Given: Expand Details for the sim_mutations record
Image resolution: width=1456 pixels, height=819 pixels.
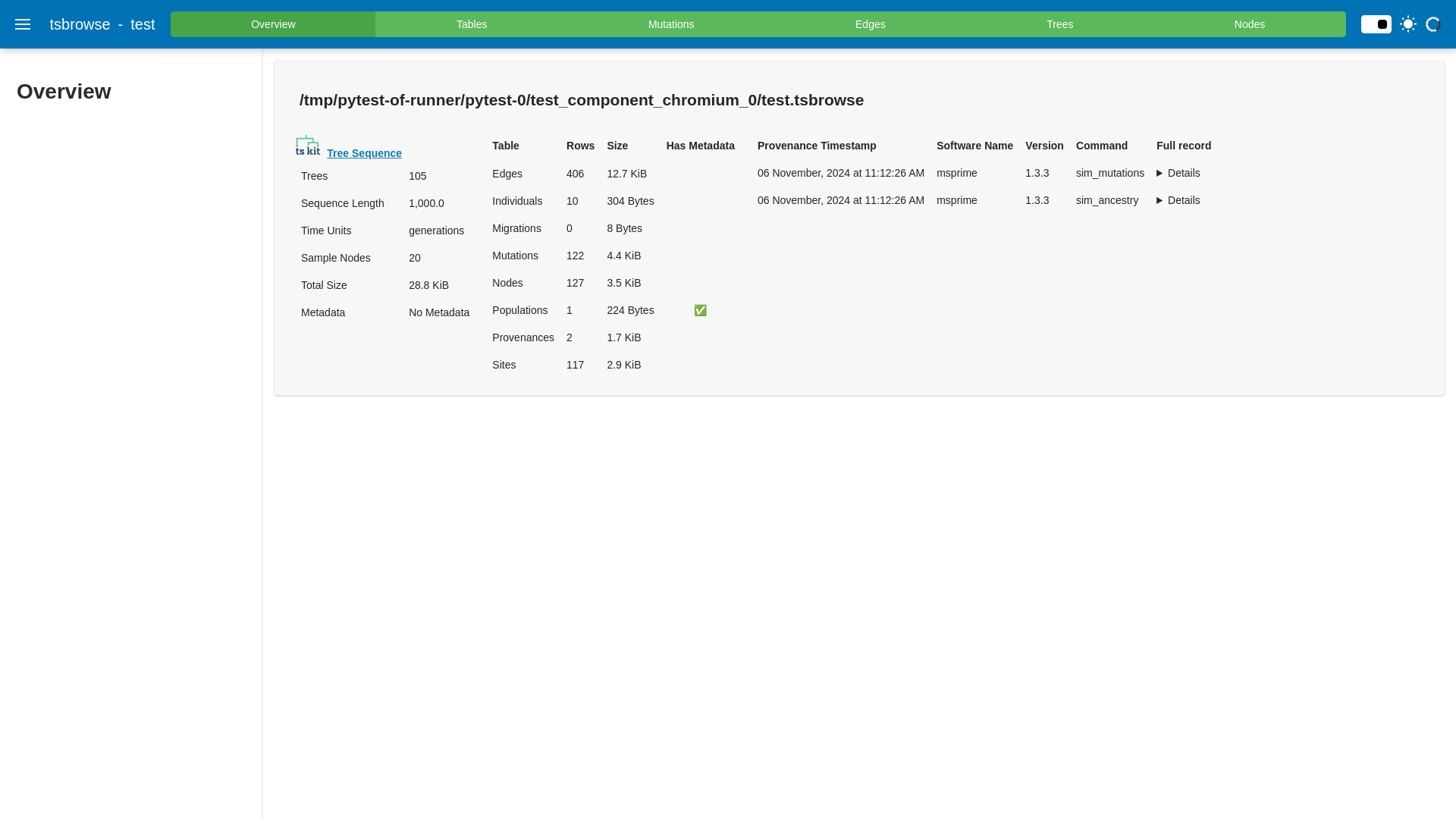Looking at the screenshot, I should [x=1178, y=173].
